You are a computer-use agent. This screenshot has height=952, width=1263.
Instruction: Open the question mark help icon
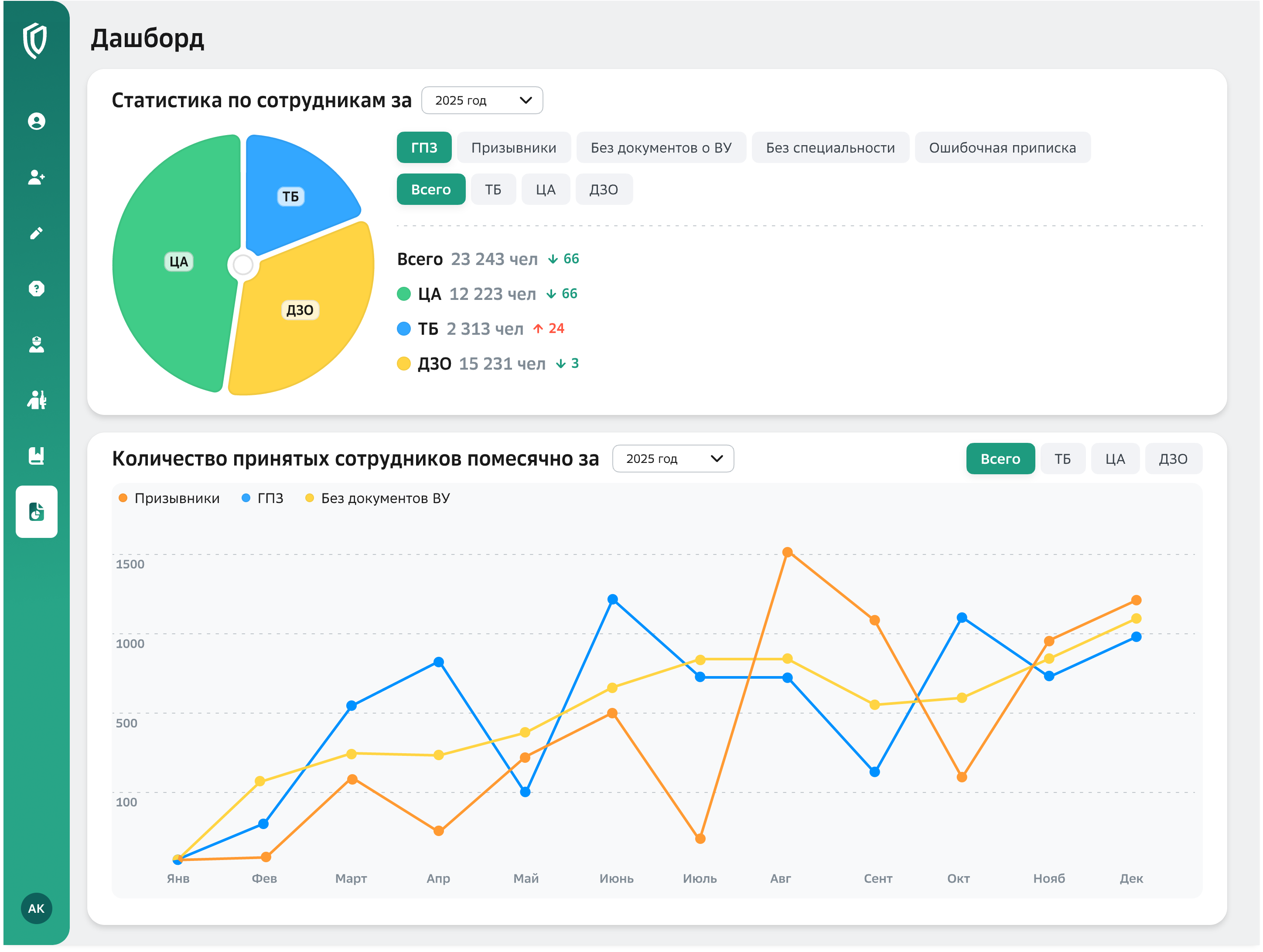(x=37, y=288)
